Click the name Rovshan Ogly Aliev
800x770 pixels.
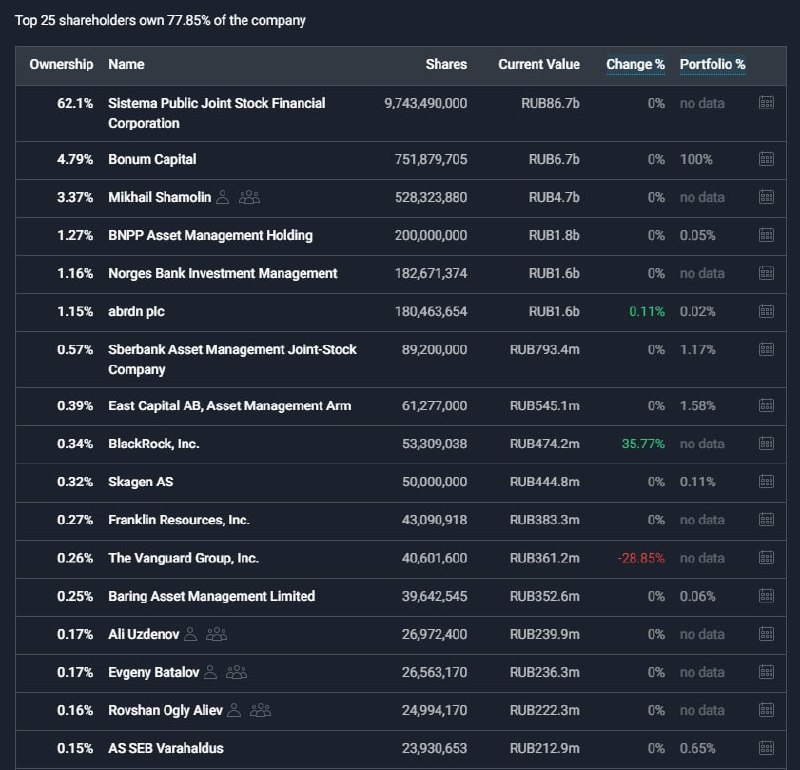coord(165,710)
